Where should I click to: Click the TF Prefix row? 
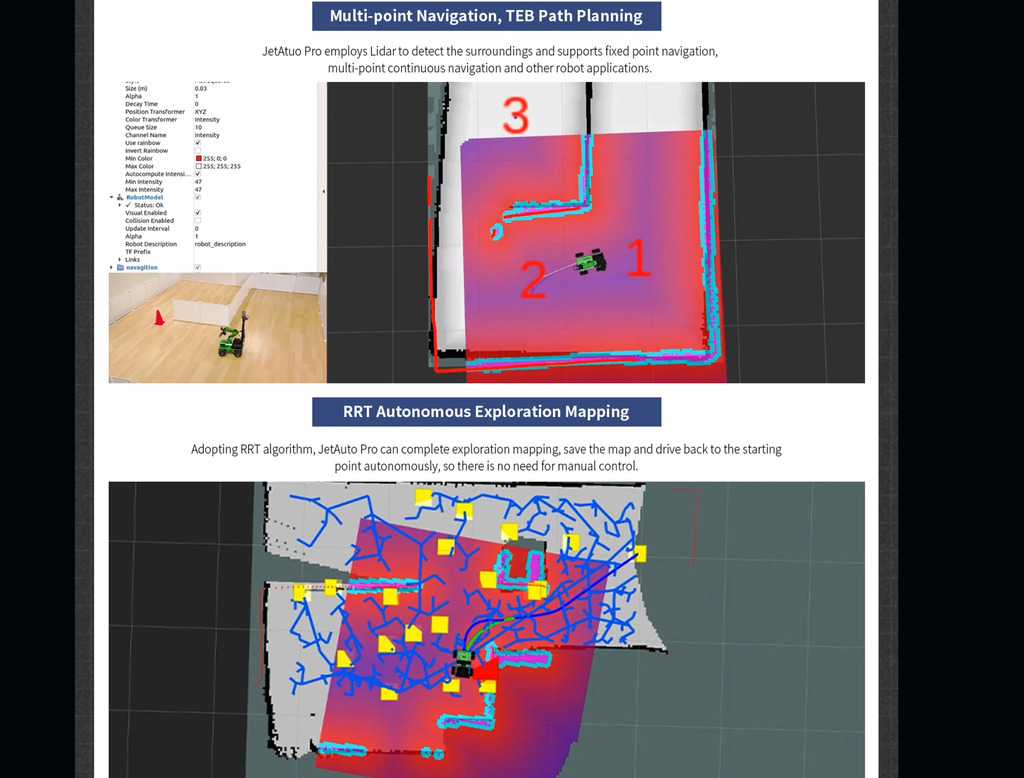pos(138,252)
